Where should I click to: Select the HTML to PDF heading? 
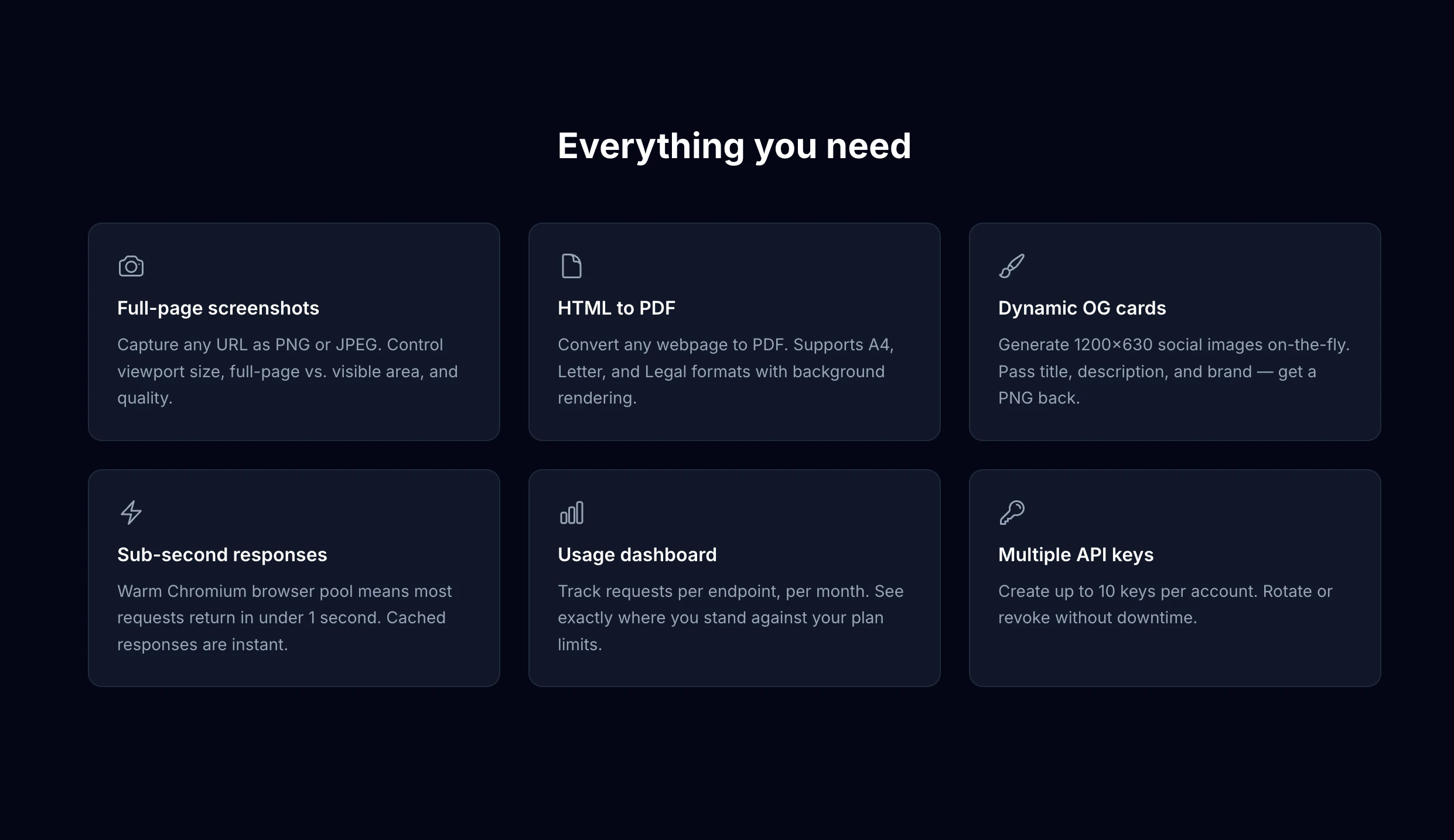tap(616, 308)
